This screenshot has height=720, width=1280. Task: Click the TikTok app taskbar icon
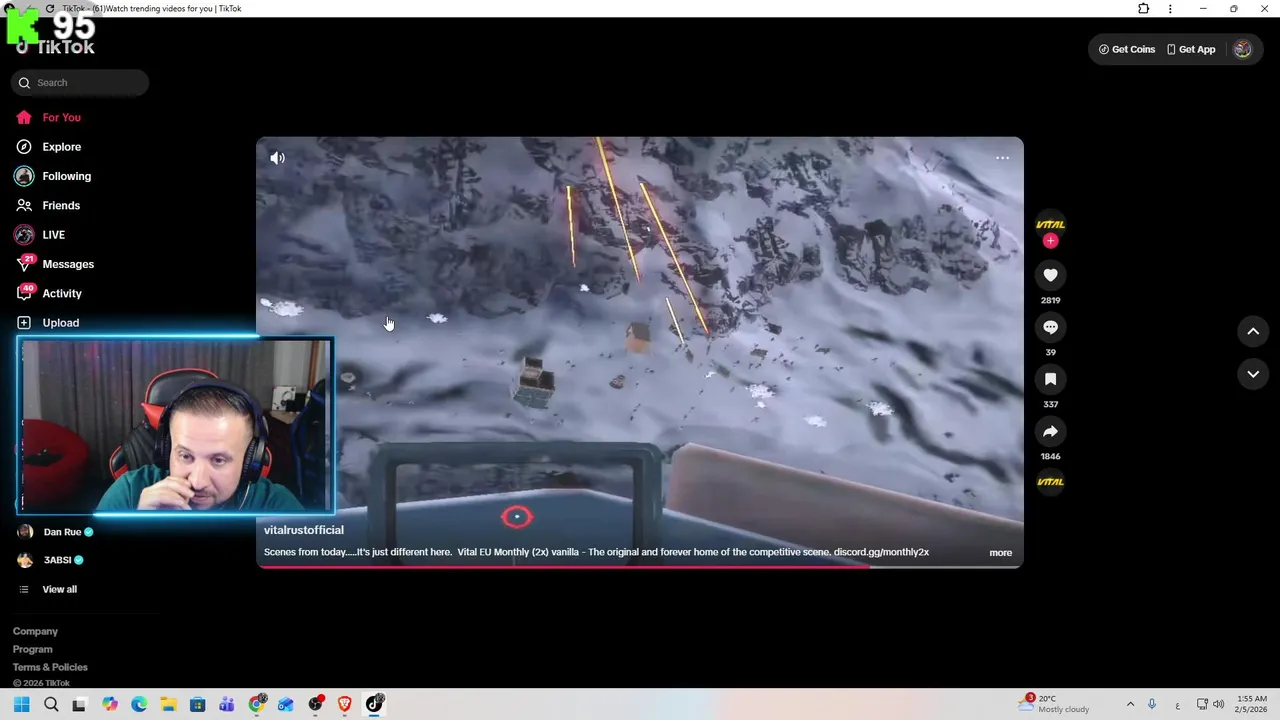tap(374, 704)
